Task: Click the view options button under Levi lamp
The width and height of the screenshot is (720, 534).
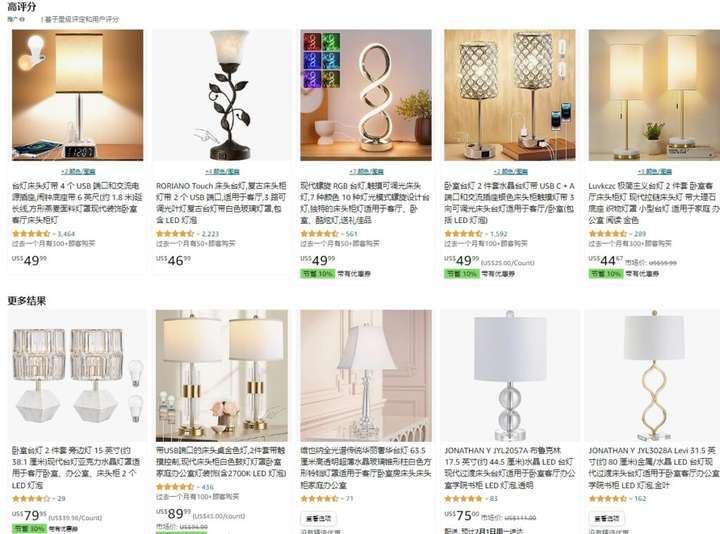Action: (x=607, y=518)
